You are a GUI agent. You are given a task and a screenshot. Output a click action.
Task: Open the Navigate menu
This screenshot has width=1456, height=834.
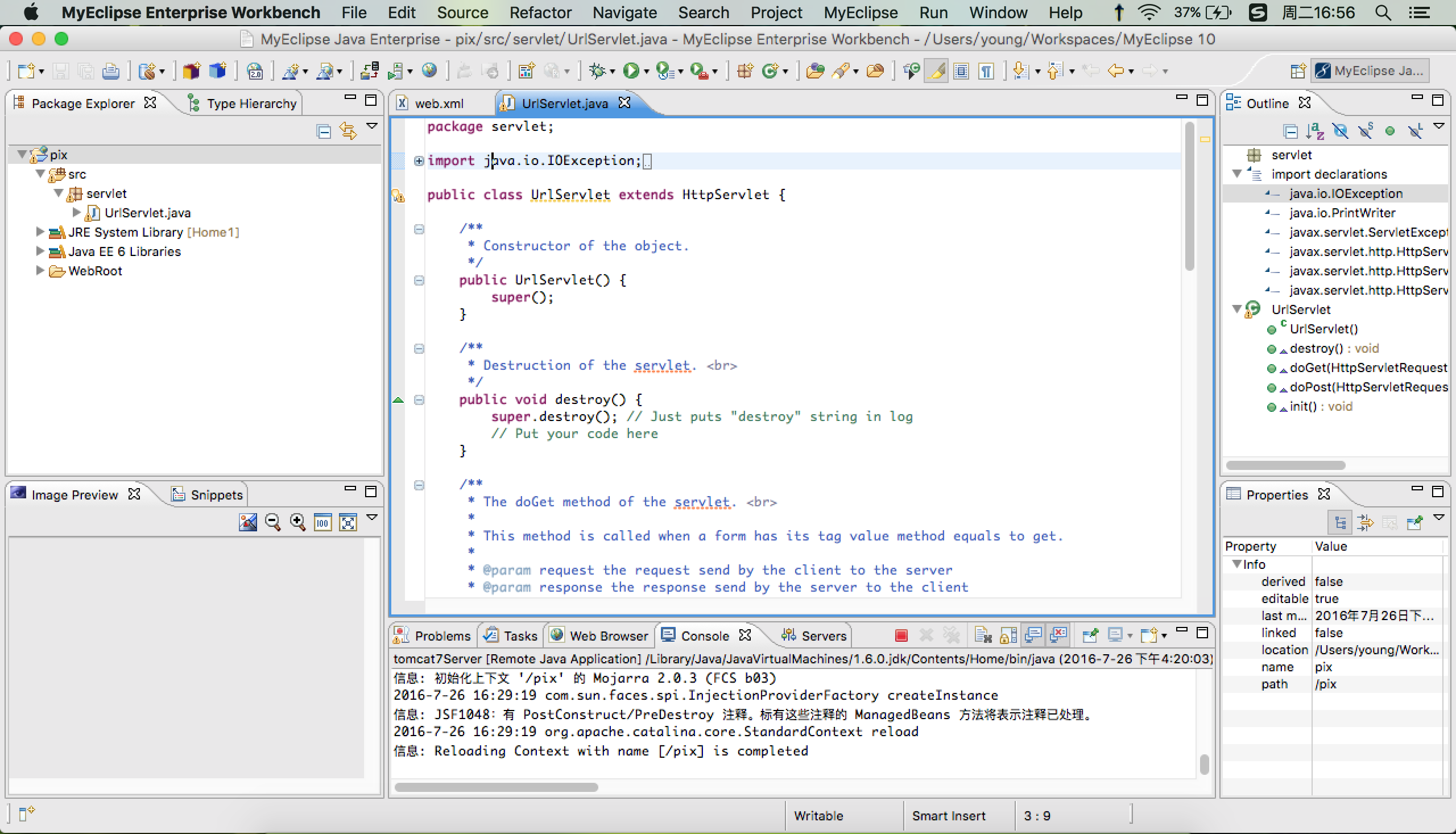tap(624, 13)
